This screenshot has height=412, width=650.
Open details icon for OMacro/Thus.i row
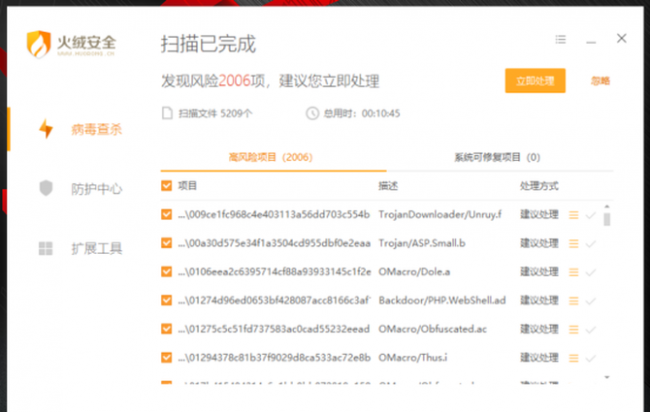[574, 358]
